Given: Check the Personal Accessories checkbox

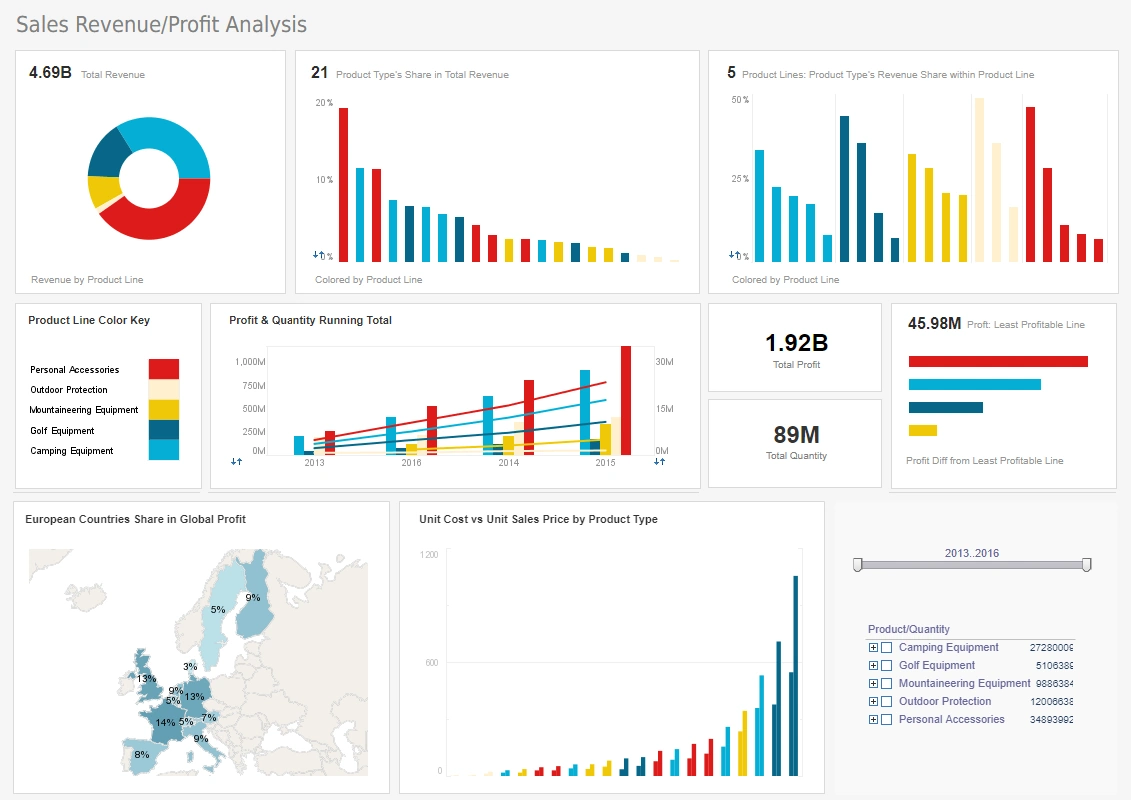Looking at the screenshot, I should point(887,719).
